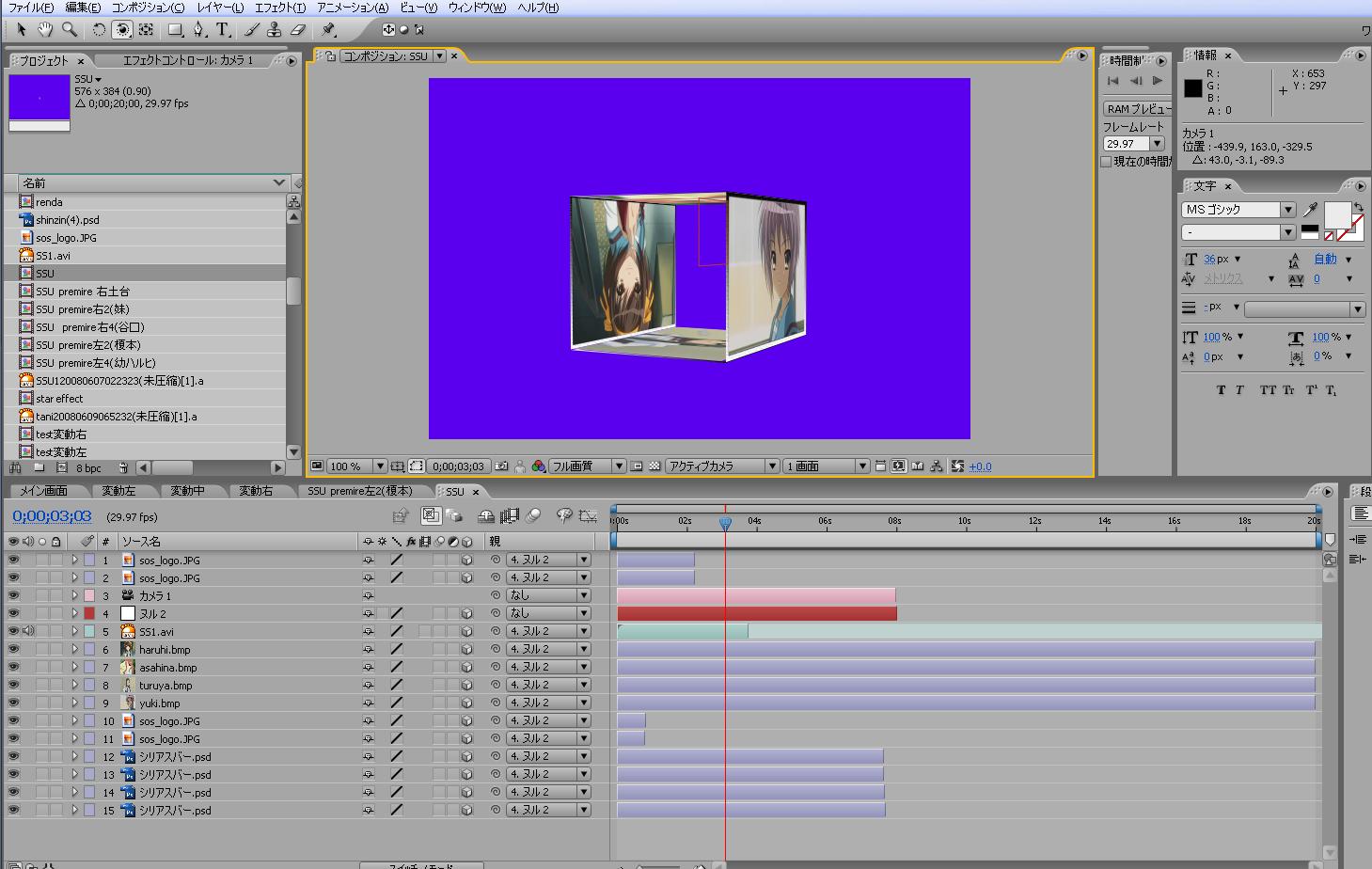Select the Brush tool
The image size is (1372, 869).
click(252, 30)
